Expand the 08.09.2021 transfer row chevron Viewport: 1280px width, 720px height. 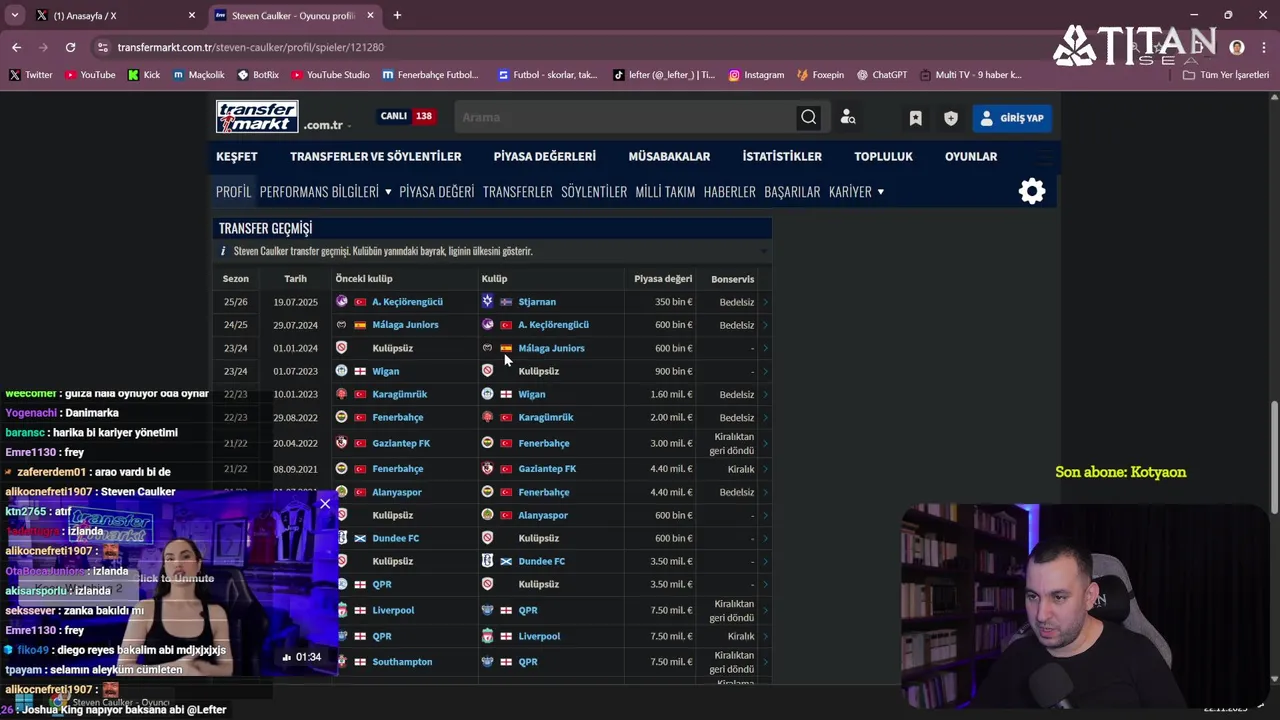coord(765,468)
